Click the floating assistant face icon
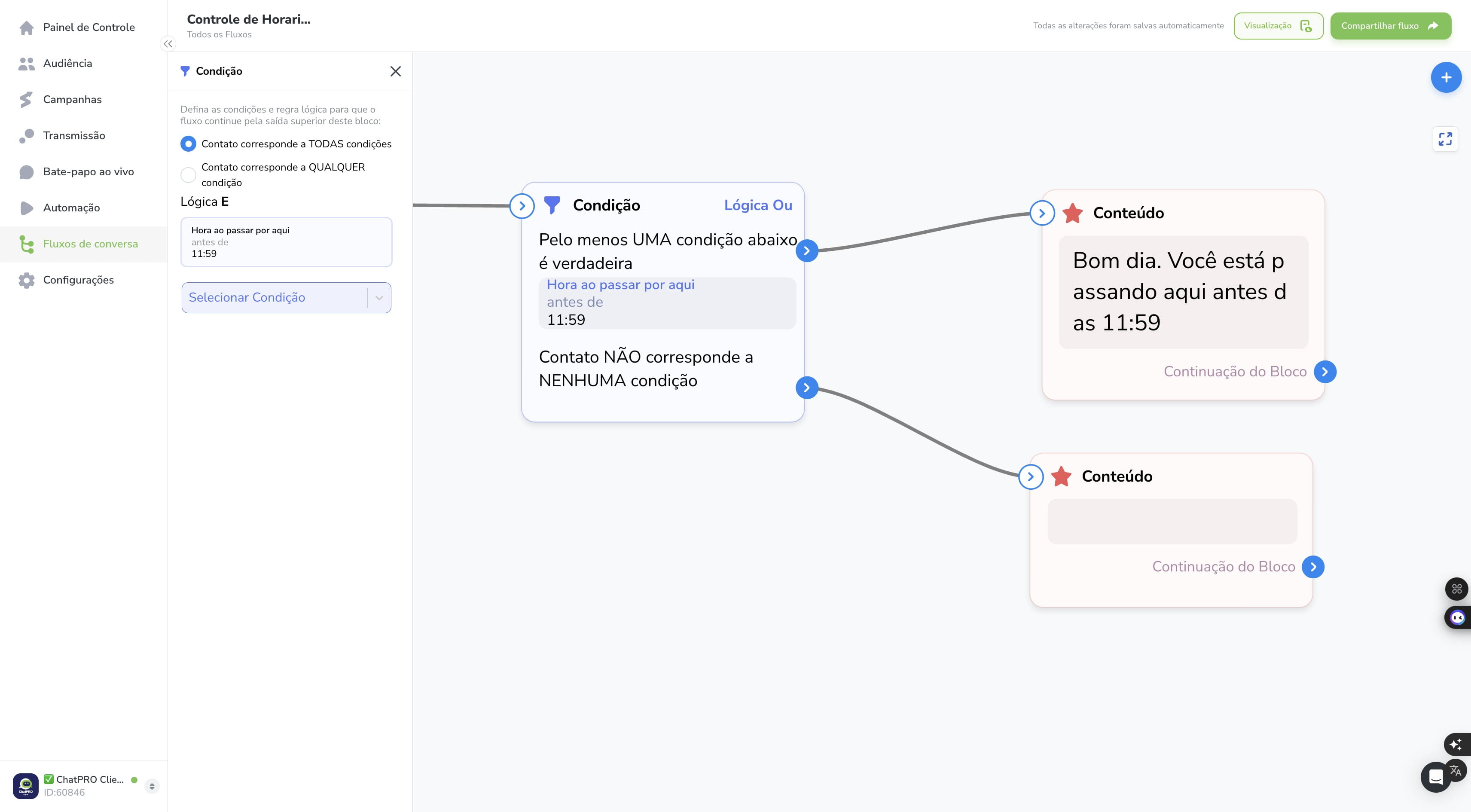The image size is (1471, 812). click(x=1457, y=617)
